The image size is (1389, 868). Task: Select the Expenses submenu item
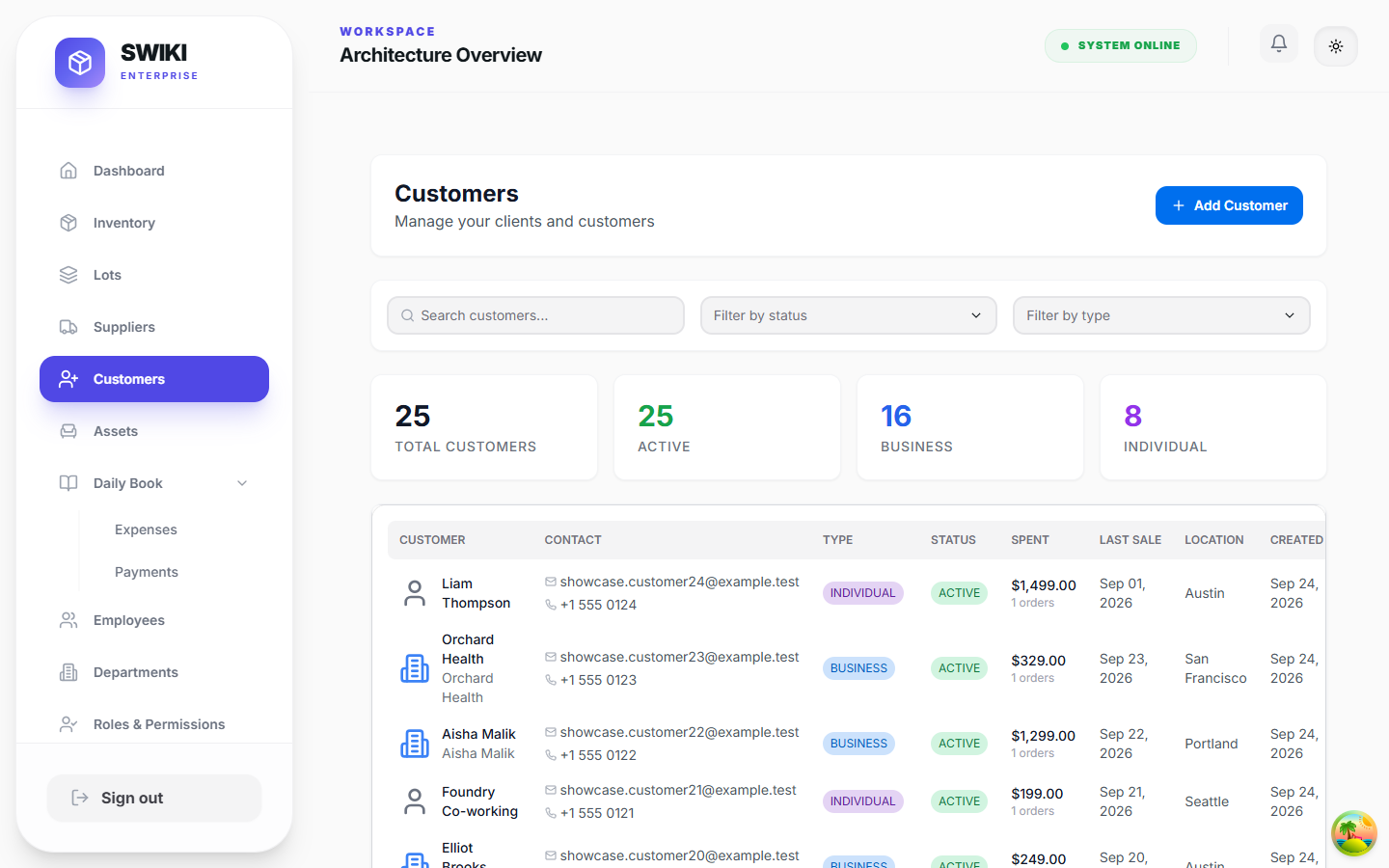click(146, 529)
